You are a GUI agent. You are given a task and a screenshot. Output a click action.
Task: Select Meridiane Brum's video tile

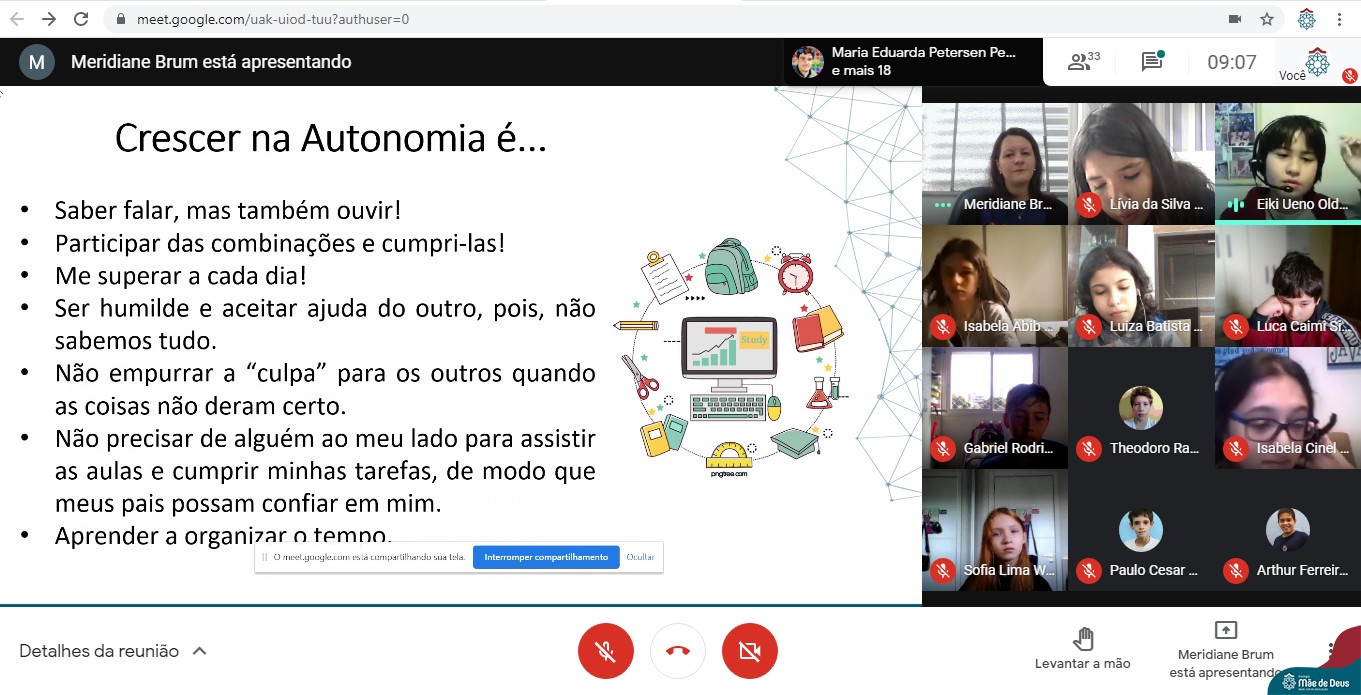pos(994,162)
